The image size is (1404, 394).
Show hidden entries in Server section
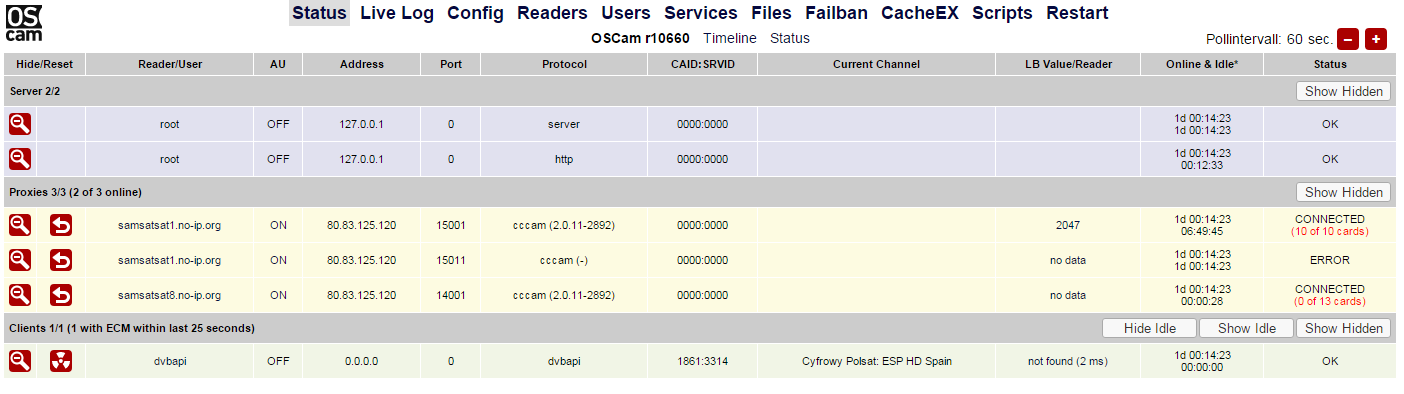1343,91
